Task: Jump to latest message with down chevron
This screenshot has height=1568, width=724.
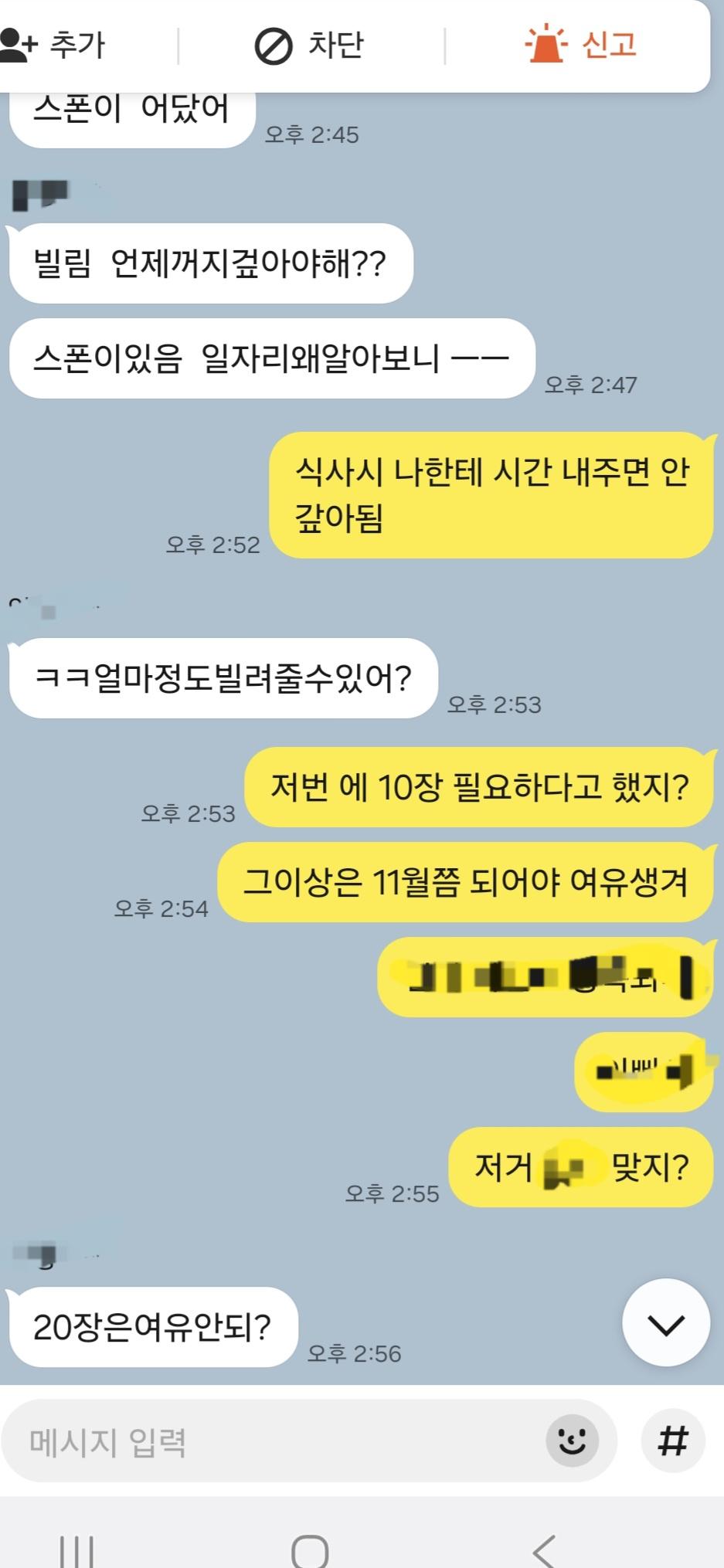Action: [x=666, y=1323]
